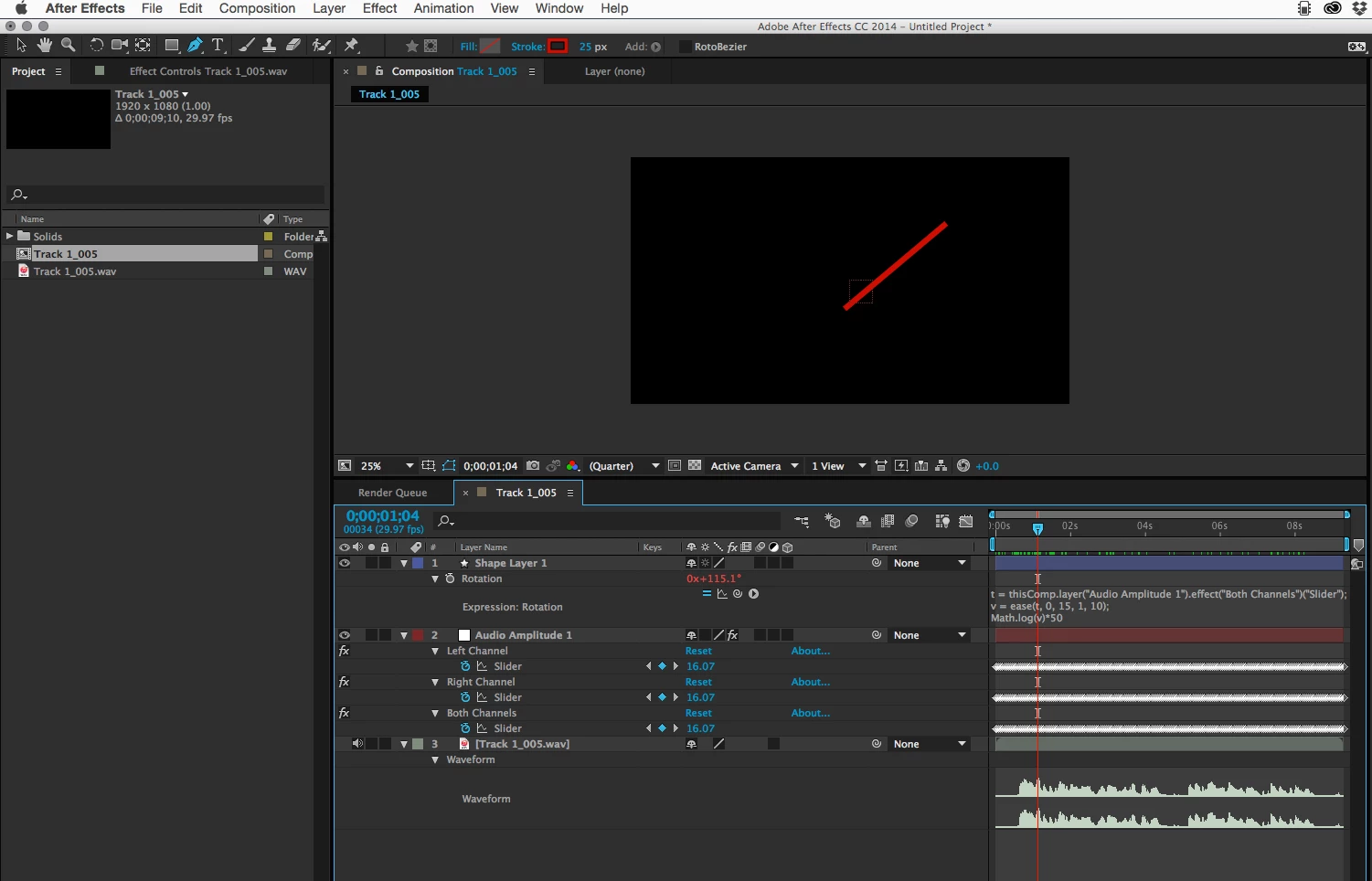Screen dimensions: 1372x881
Task: Collapse the Left Channel effect group
Action: coord(435,651)
